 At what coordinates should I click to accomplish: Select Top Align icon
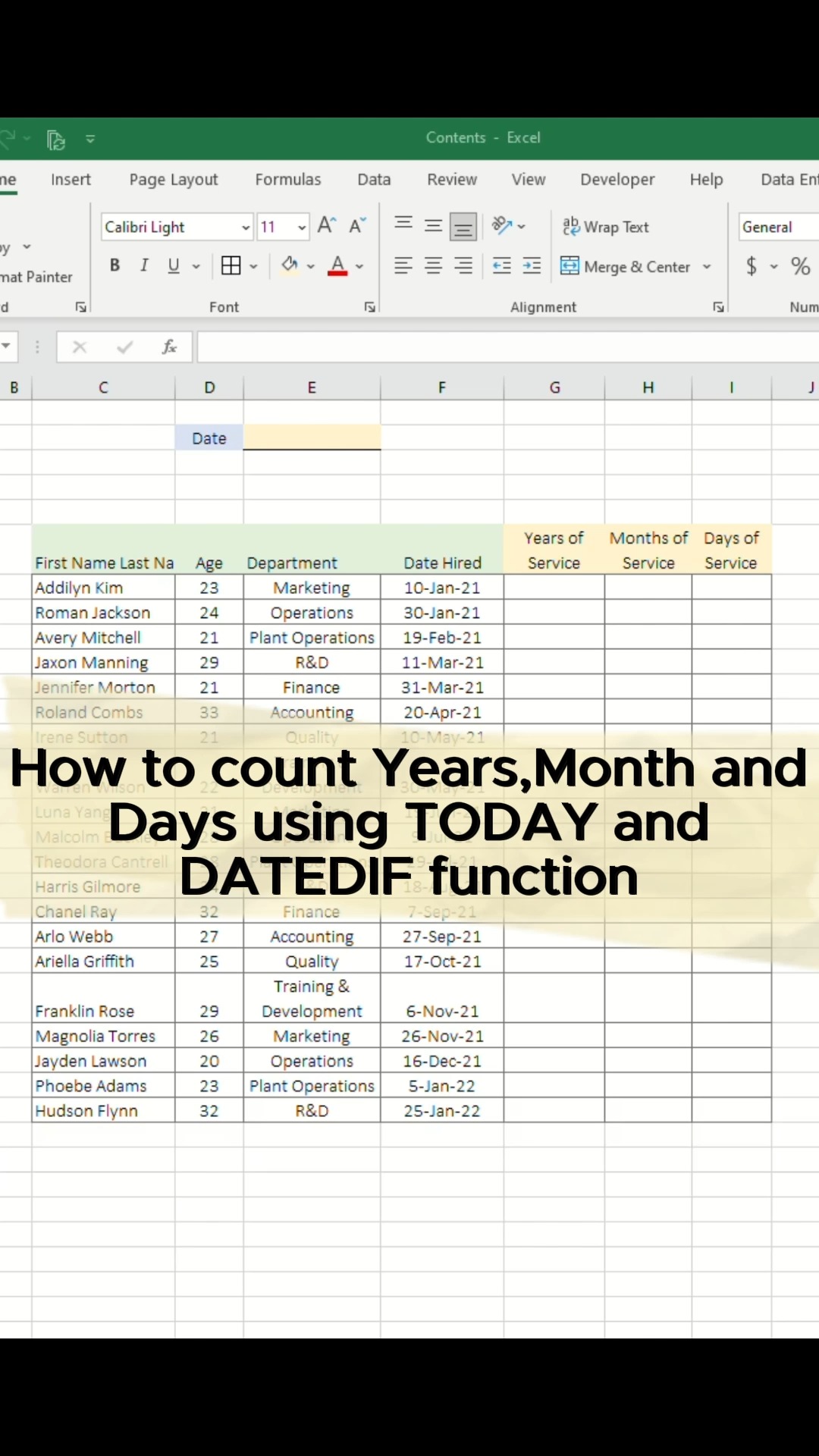tap(403, 225)
